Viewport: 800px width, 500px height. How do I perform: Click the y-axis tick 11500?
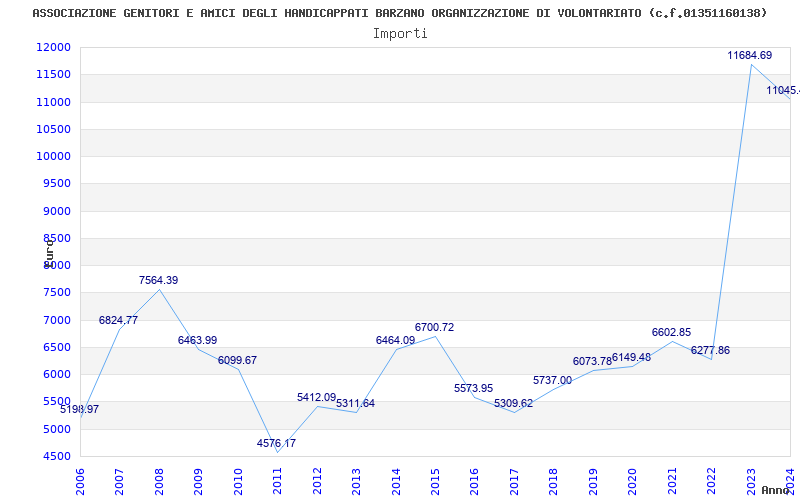point(53,74)
